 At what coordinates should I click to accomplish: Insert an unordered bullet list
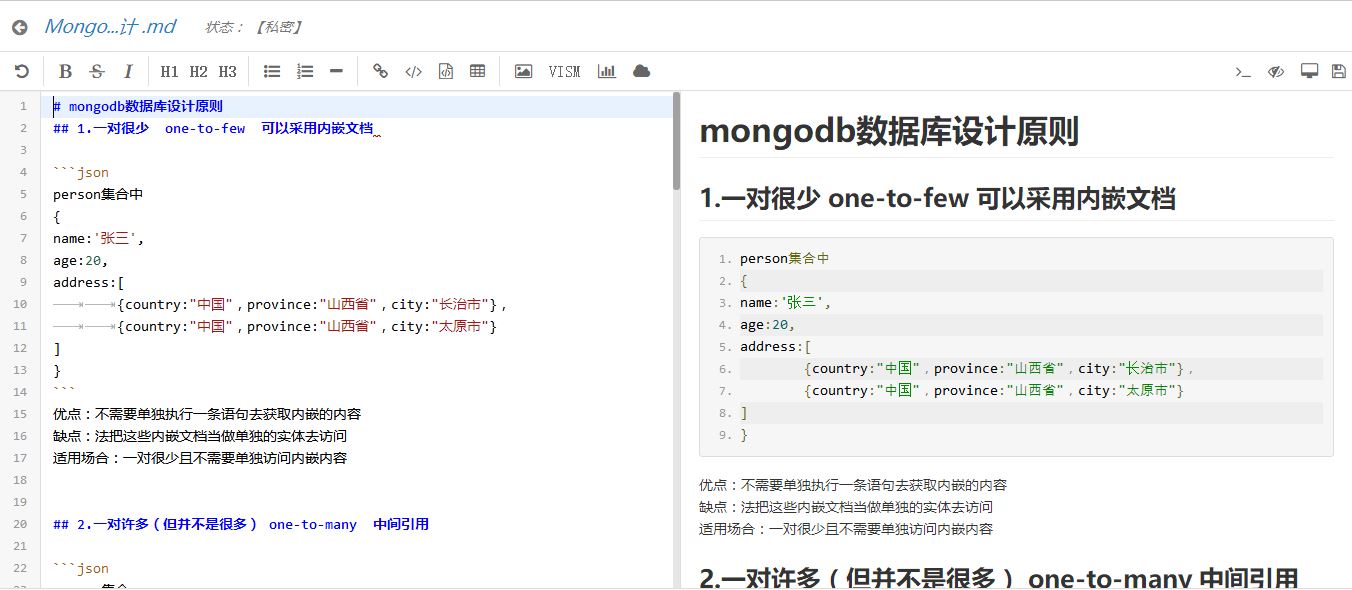click(272, 71)
